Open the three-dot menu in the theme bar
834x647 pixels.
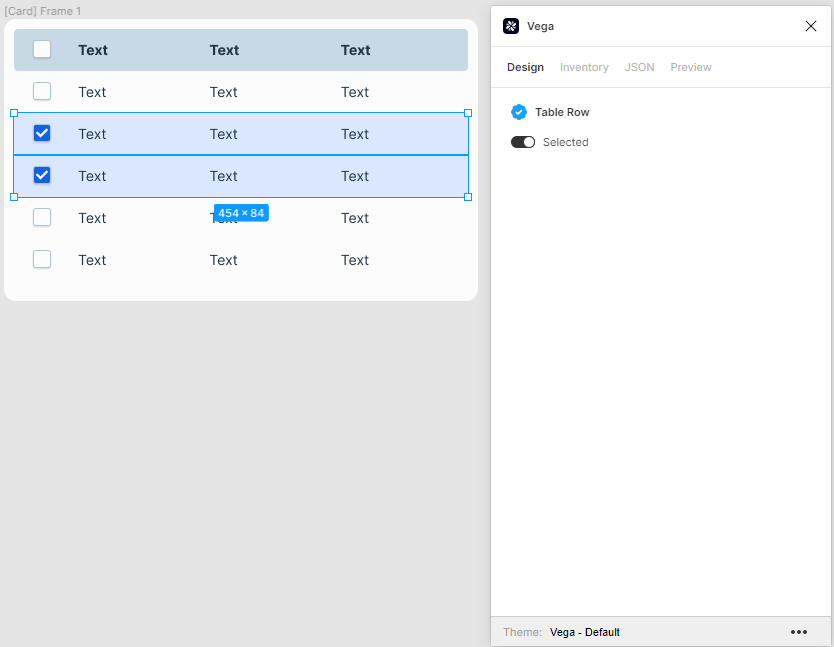click(798, 632)
